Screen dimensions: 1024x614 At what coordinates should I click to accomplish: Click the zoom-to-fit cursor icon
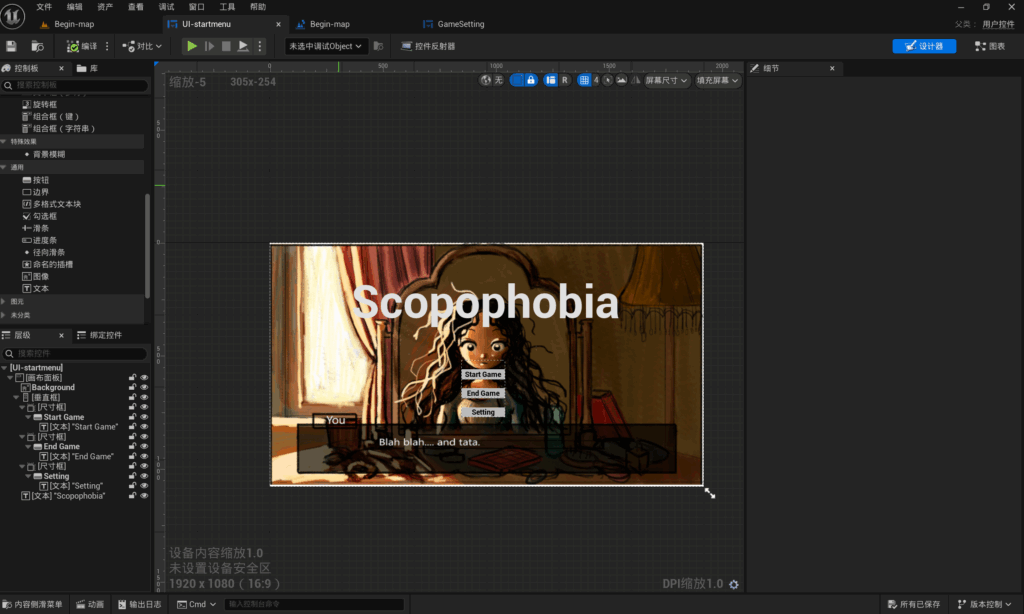(608, 80)
